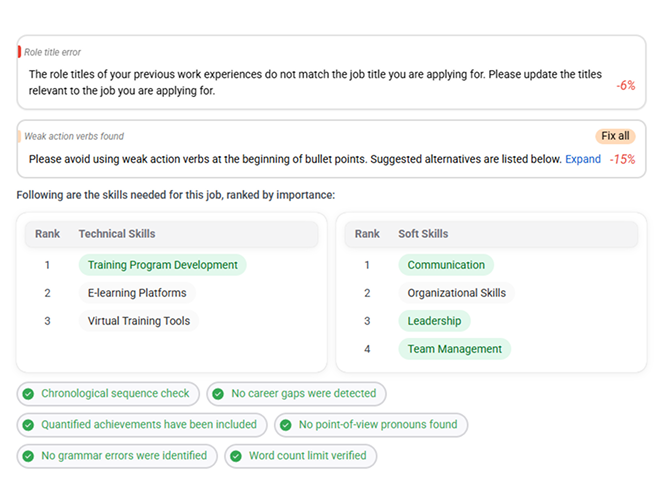Viewport: 667px width, 500px height.
Task: Click the No career gaps were detected badge
Action: tap(296, 394)
